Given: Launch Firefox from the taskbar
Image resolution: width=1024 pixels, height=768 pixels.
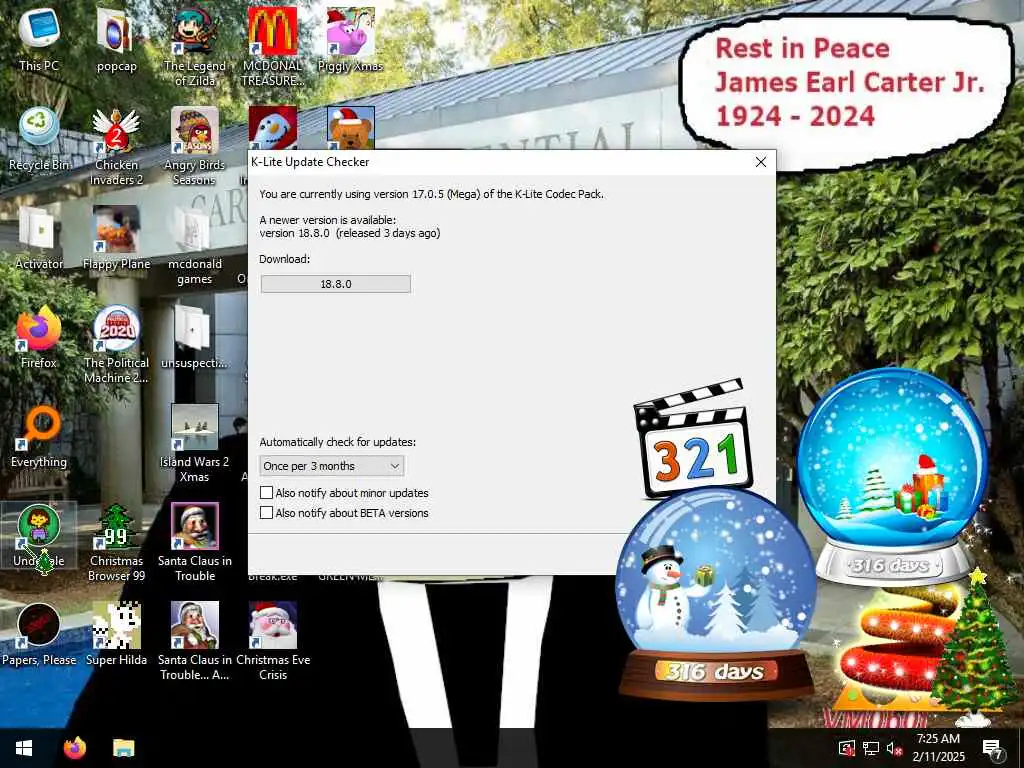Looking at the screenshot, I should [x=75, y=748].
